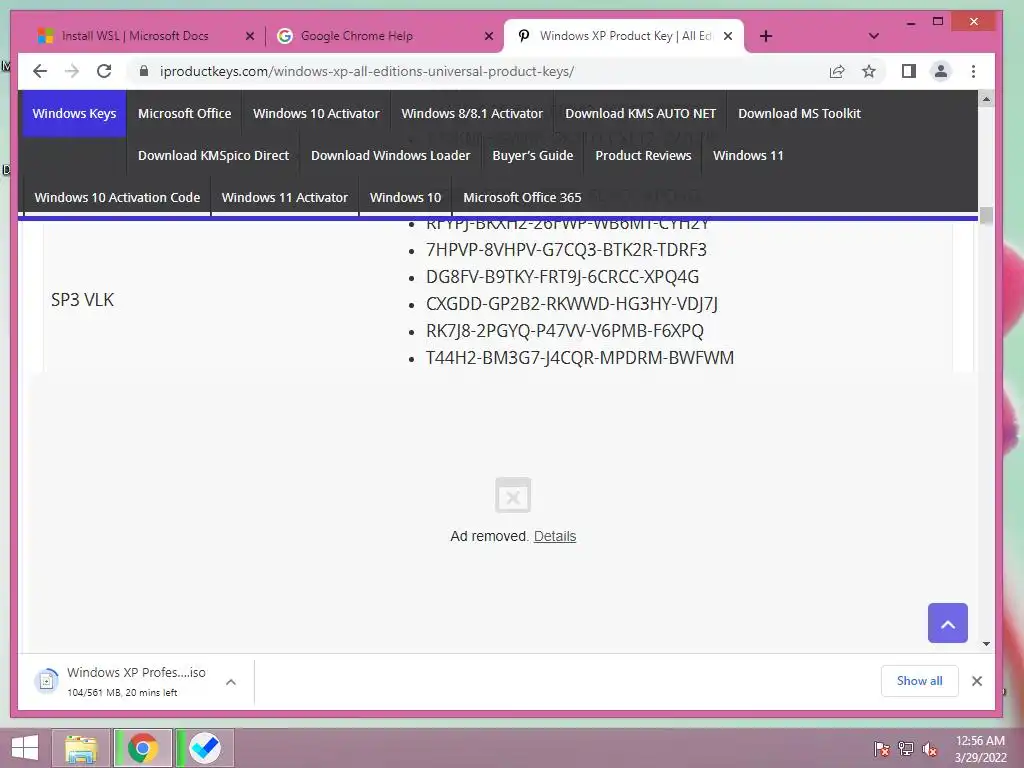This screenshot has height=768, width=1024.
Task: Click page scrollbar down arrow
Action: click(986, 644)
